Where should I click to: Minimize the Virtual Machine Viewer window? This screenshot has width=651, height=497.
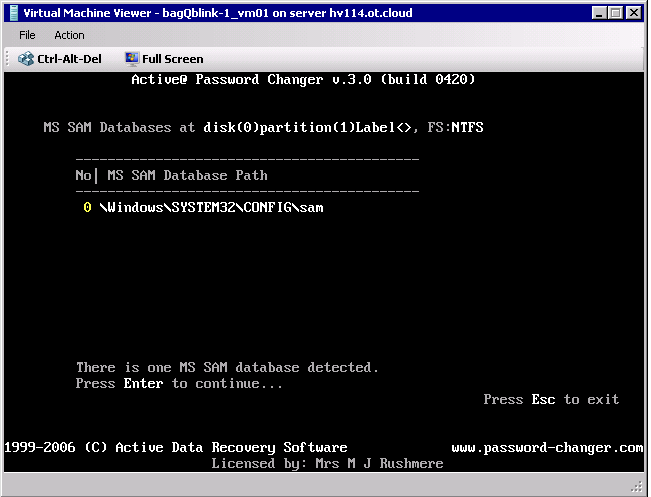599,13
